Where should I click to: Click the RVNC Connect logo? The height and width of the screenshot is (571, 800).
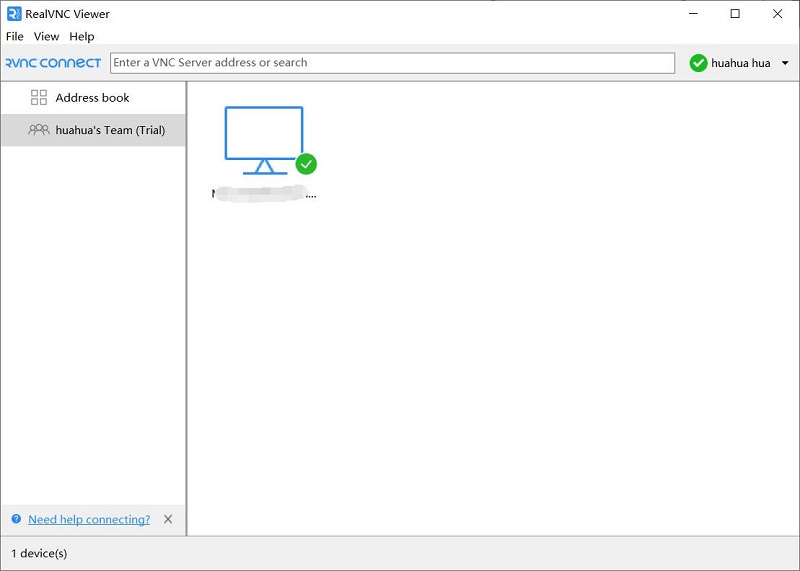[53, 63]
